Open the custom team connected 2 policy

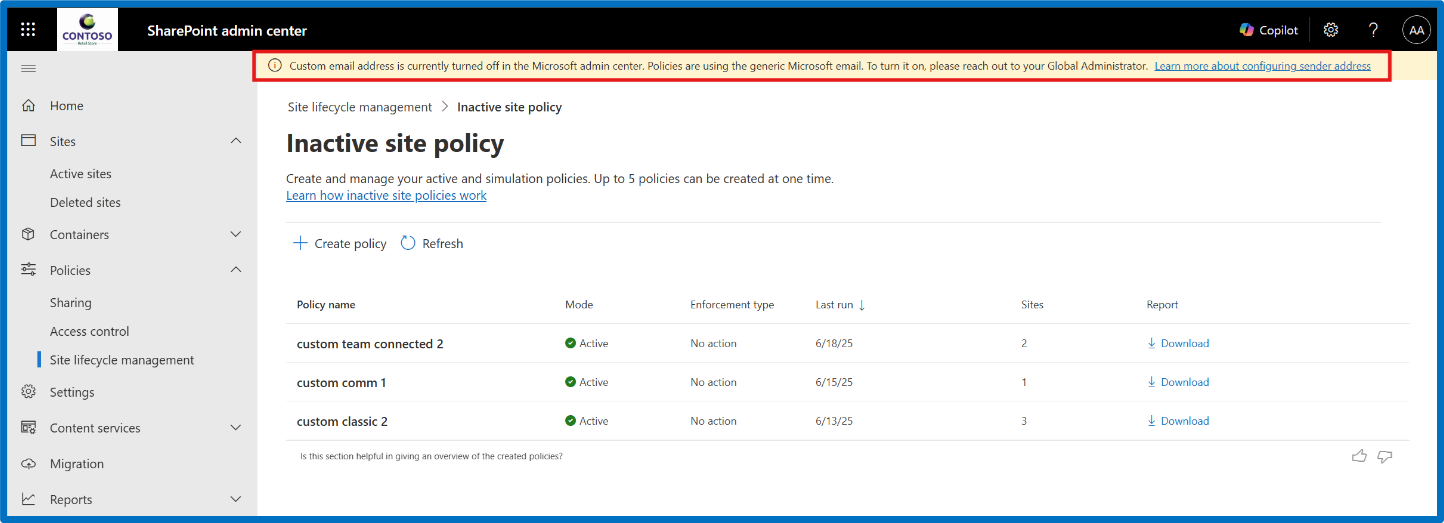(370, 343)
